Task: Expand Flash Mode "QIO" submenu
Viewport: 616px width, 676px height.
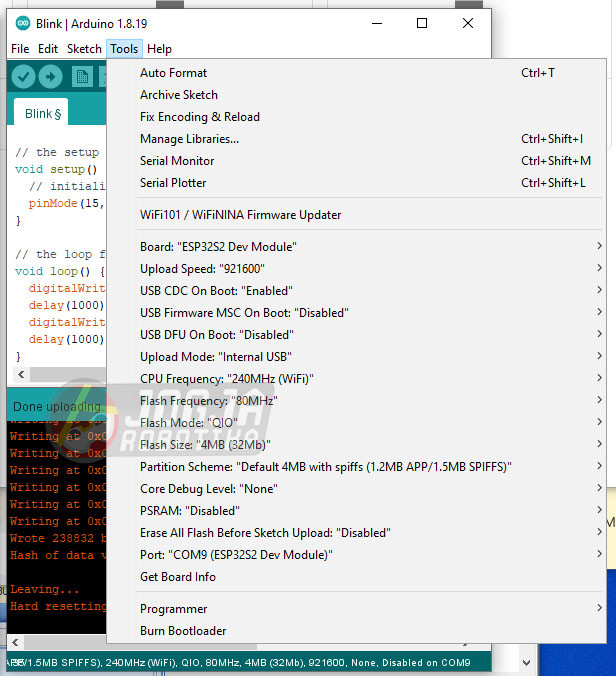Action: [356, 422]
